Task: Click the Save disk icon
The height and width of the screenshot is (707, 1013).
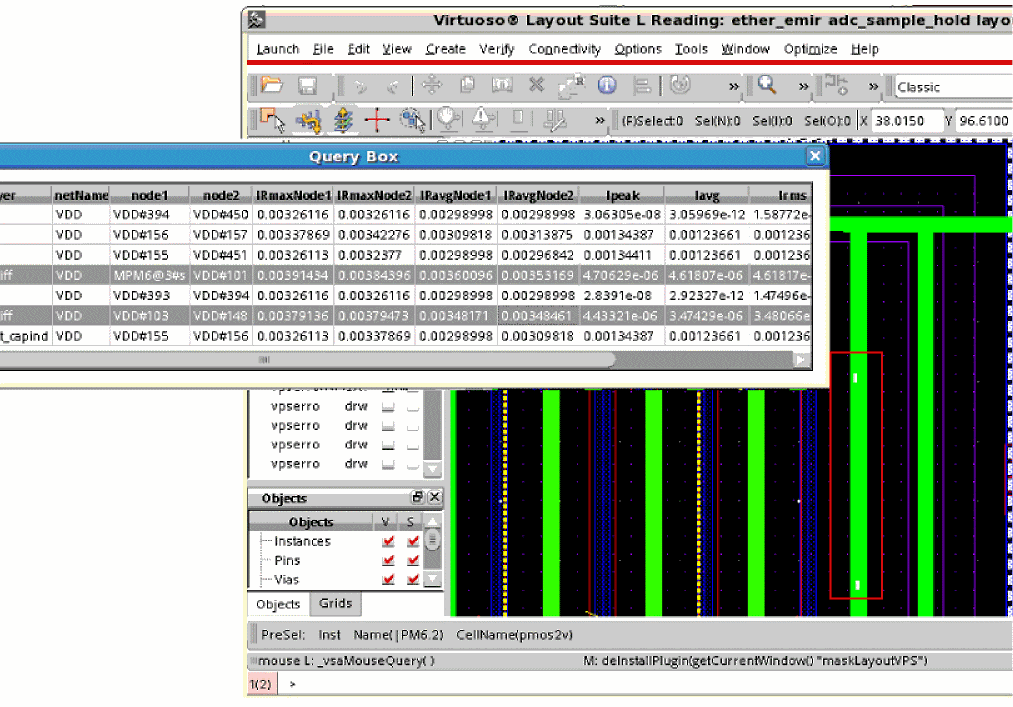Action: 308,87
